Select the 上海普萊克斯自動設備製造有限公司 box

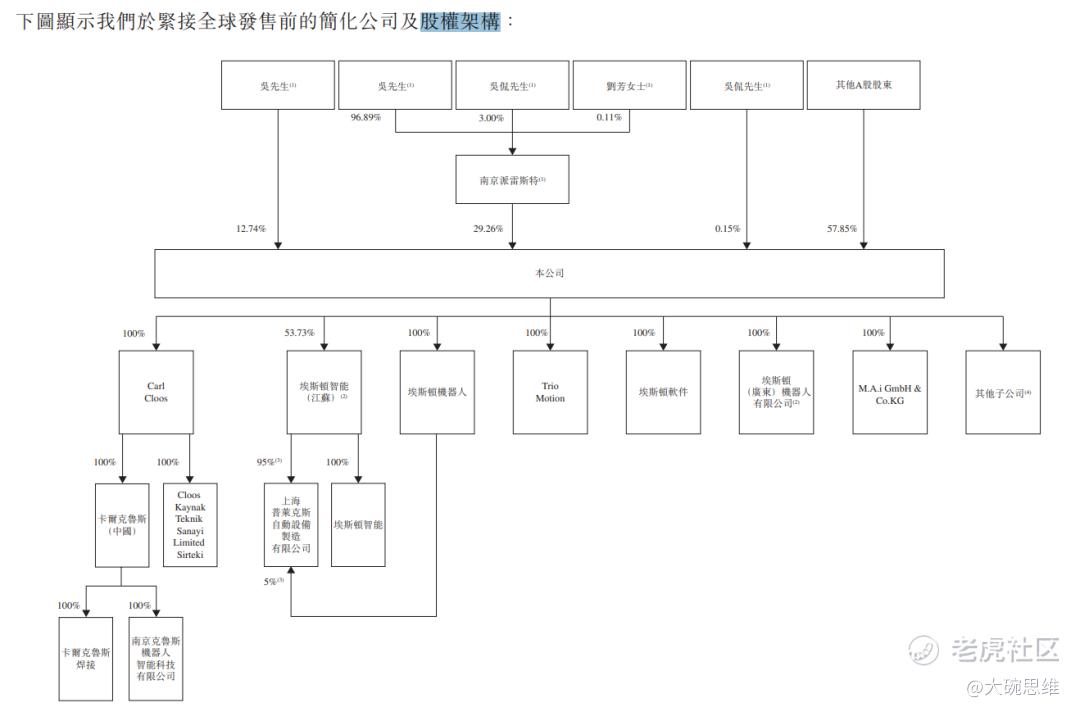[x=291, y=525]
